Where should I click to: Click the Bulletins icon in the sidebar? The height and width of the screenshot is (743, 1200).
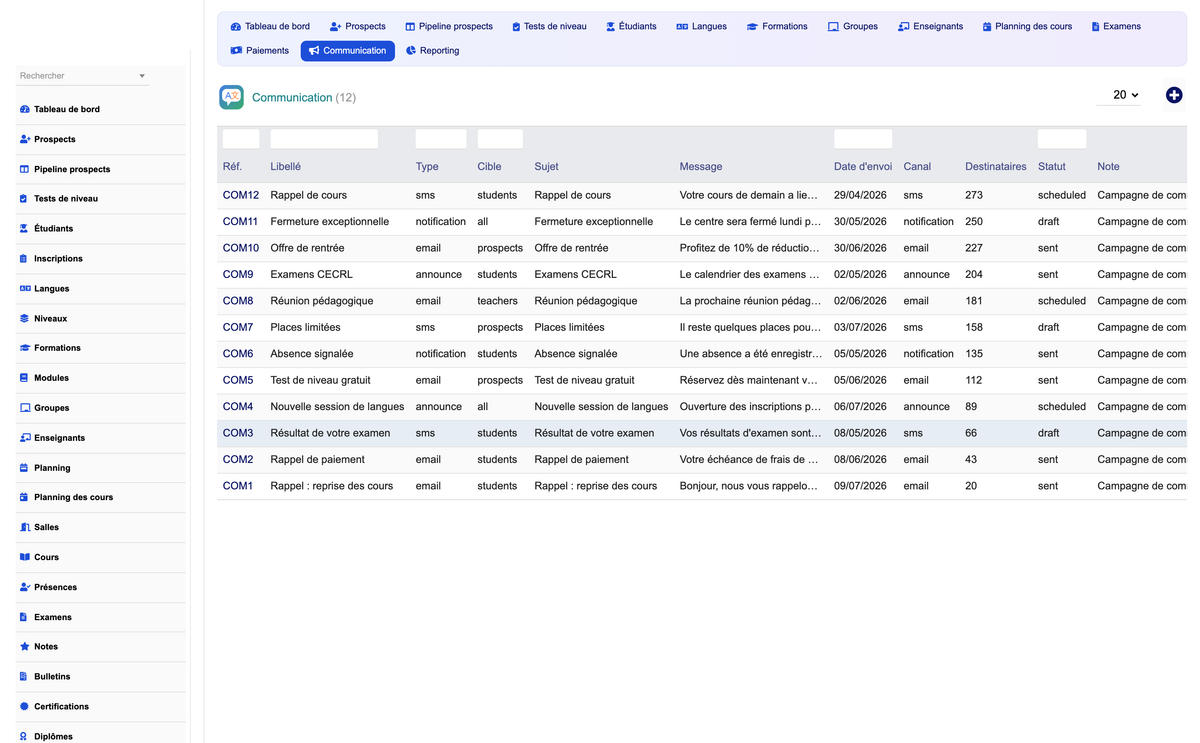tap(24, 677)
